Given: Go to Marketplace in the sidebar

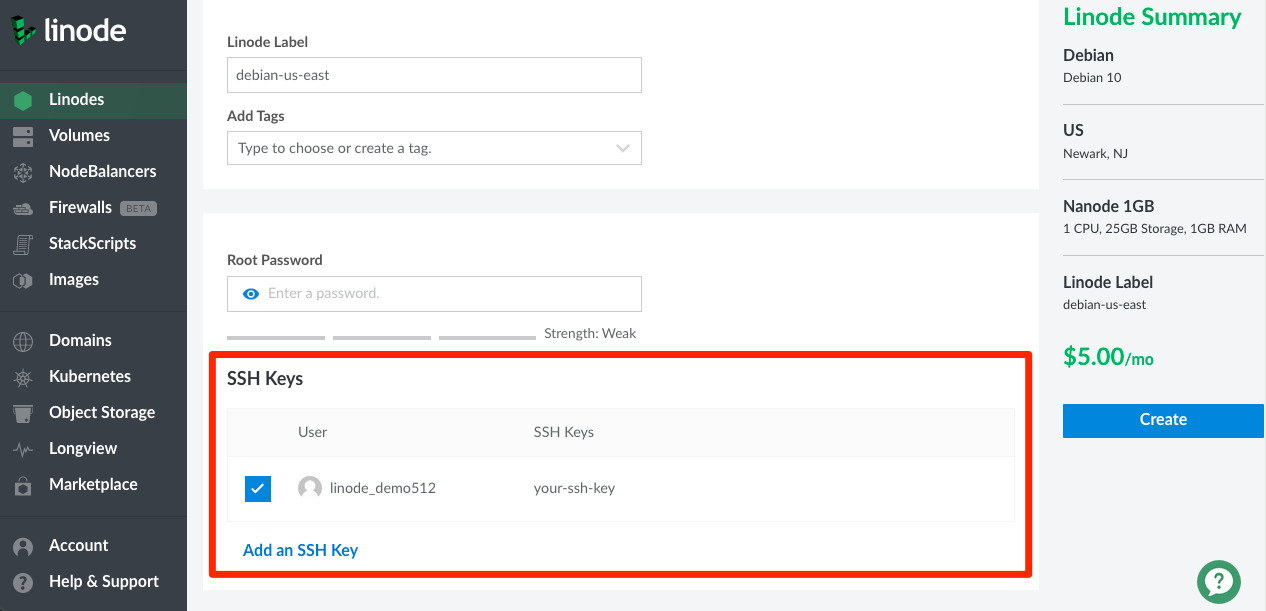Looking at the screenshot, I should (93, 485).
